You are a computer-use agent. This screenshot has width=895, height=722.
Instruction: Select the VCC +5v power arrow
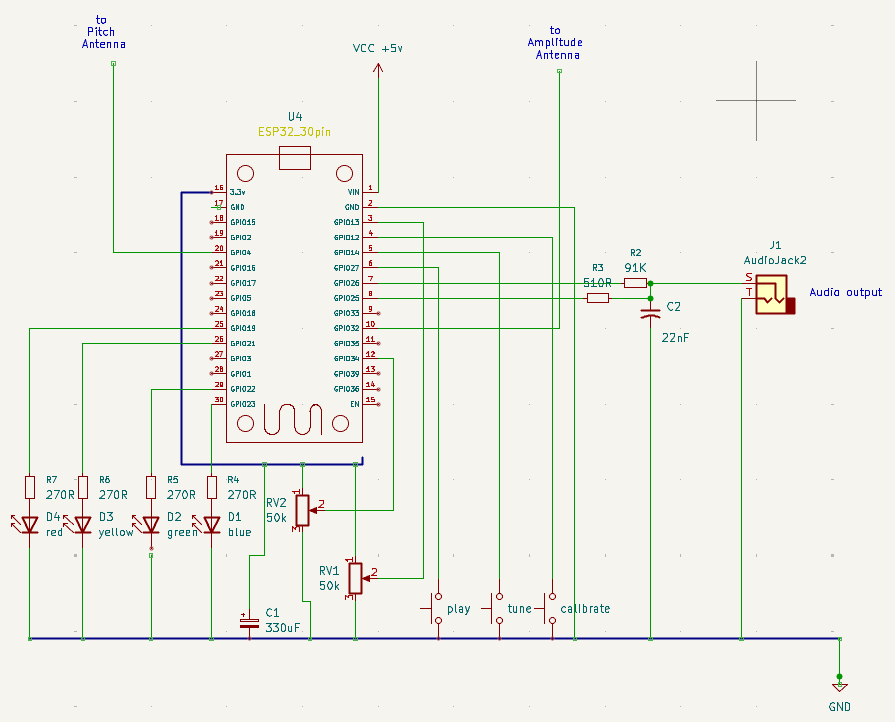[x=378, y=68]
